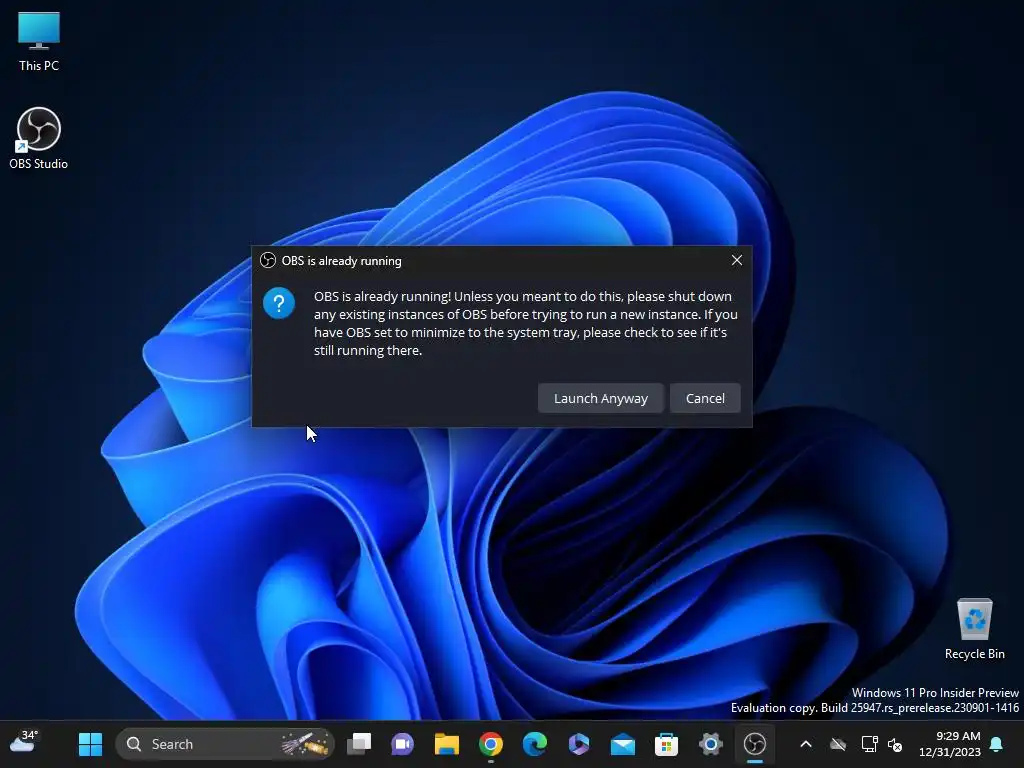The width and height of the screenshot is (1024, 768).
Task: Click the blue question mark dialog icon
Action: tap(279, 303)
